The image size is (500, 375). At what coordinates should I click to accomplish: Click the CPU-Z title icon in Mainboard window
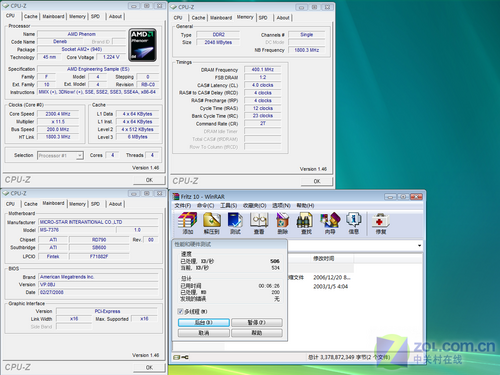(6, 193)
